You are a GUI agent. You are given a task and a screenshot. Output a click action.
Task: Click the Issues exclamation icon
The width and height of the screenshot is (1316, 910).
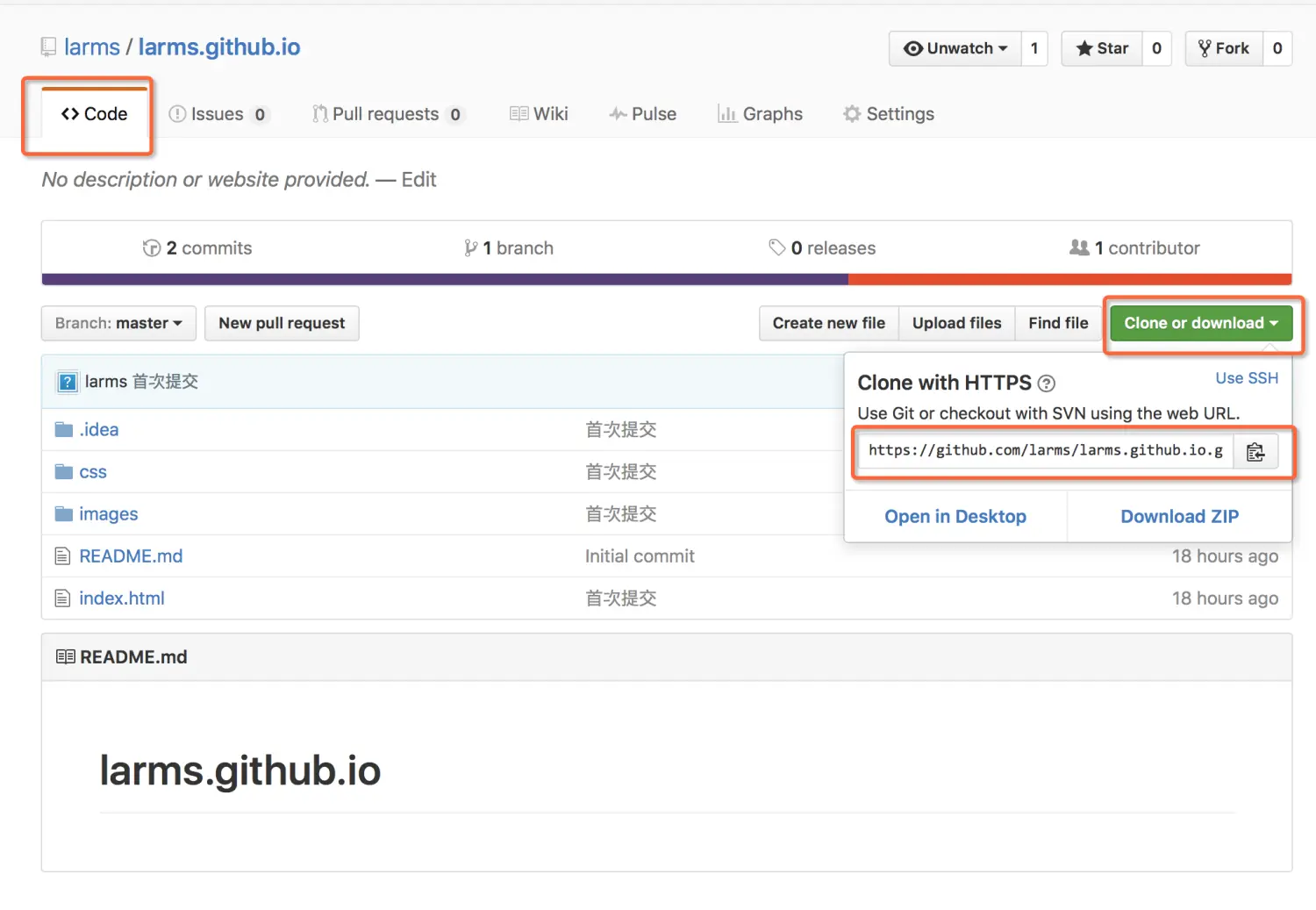(177, 114)
